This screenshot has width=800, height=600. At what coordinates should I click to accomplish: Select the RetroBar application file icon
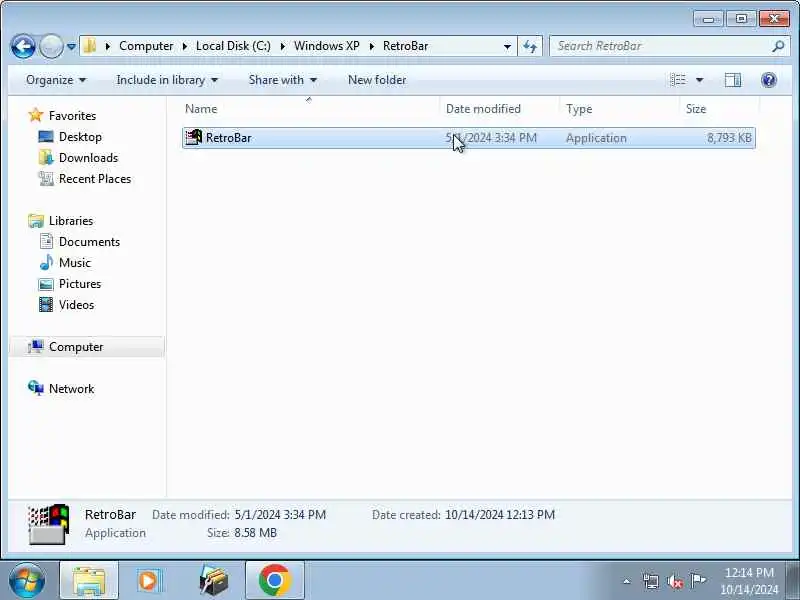click(193, 137)
